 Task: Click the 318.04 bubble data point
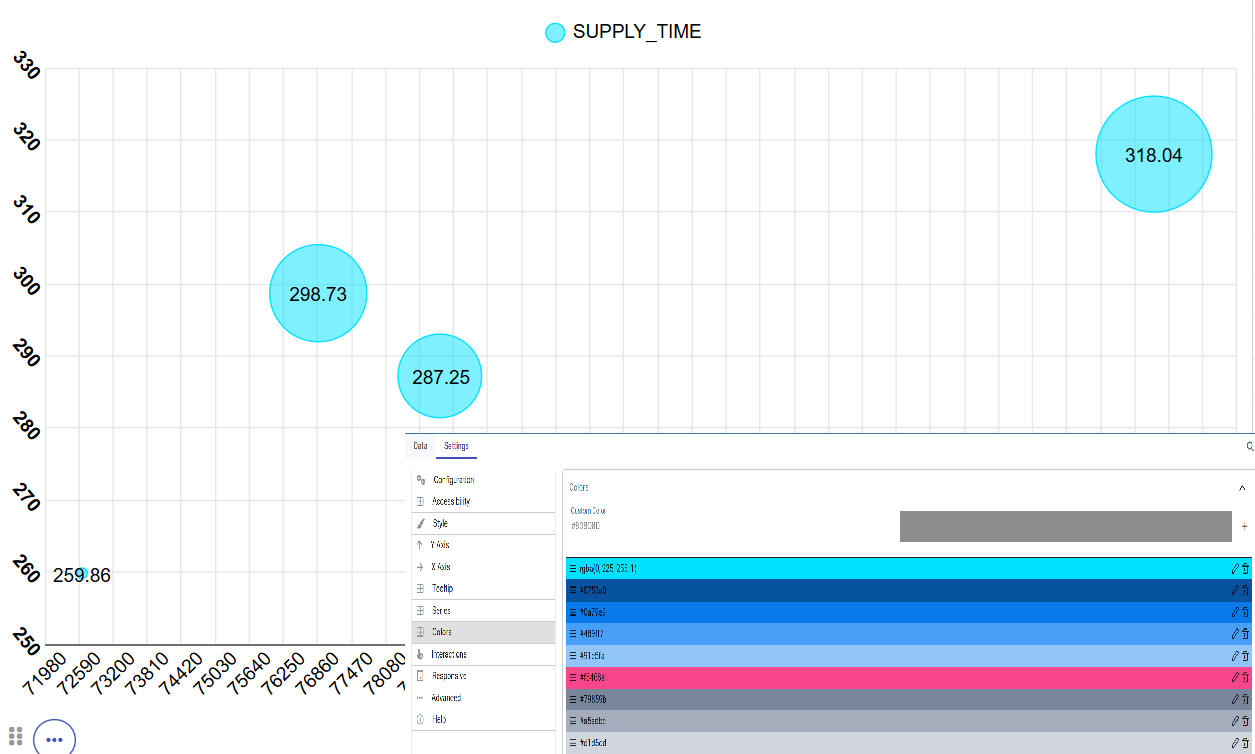pyautogui.click(x=1153, y=155)
